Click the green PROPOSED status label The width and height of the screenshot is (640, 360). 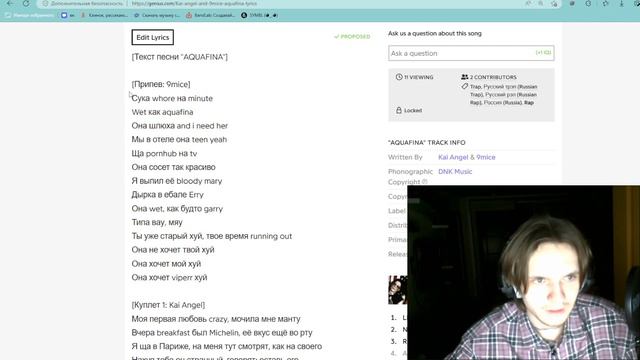click(x=352, y=36)
